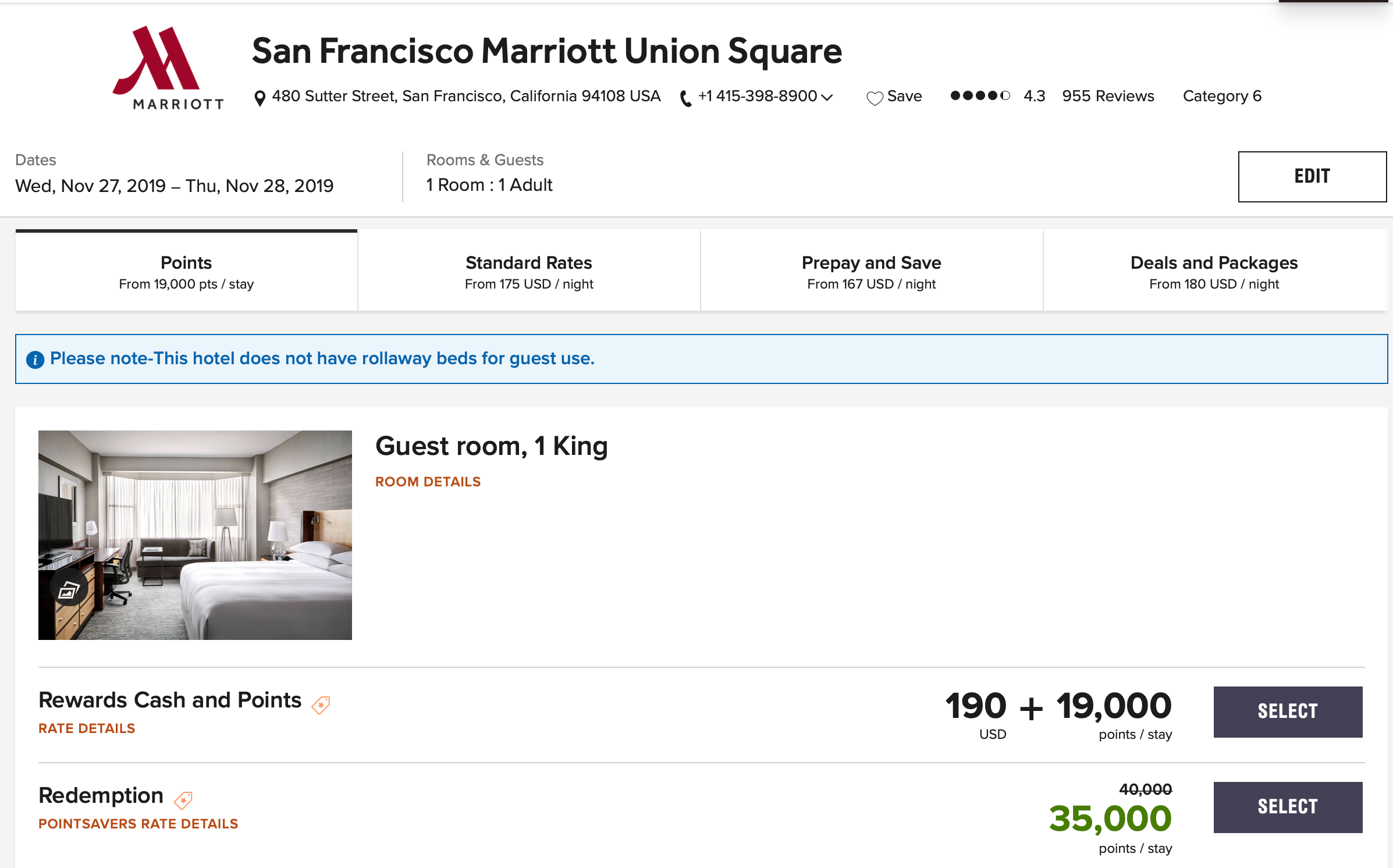Screen dimensions: 1393x868
Task: Click the blue info icon in notice
Action: pyautogui.click(x=35, y=360)
